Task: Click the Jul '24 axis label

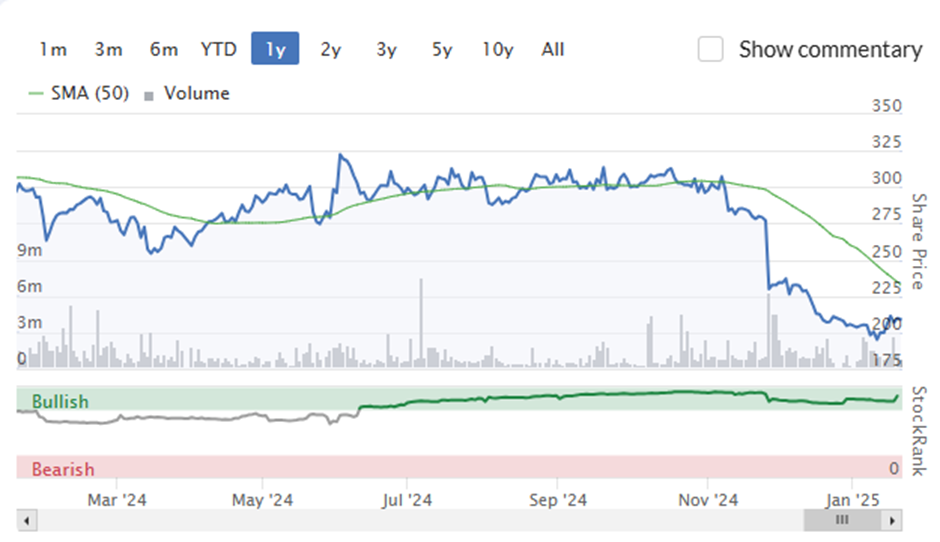Action: 407,500
